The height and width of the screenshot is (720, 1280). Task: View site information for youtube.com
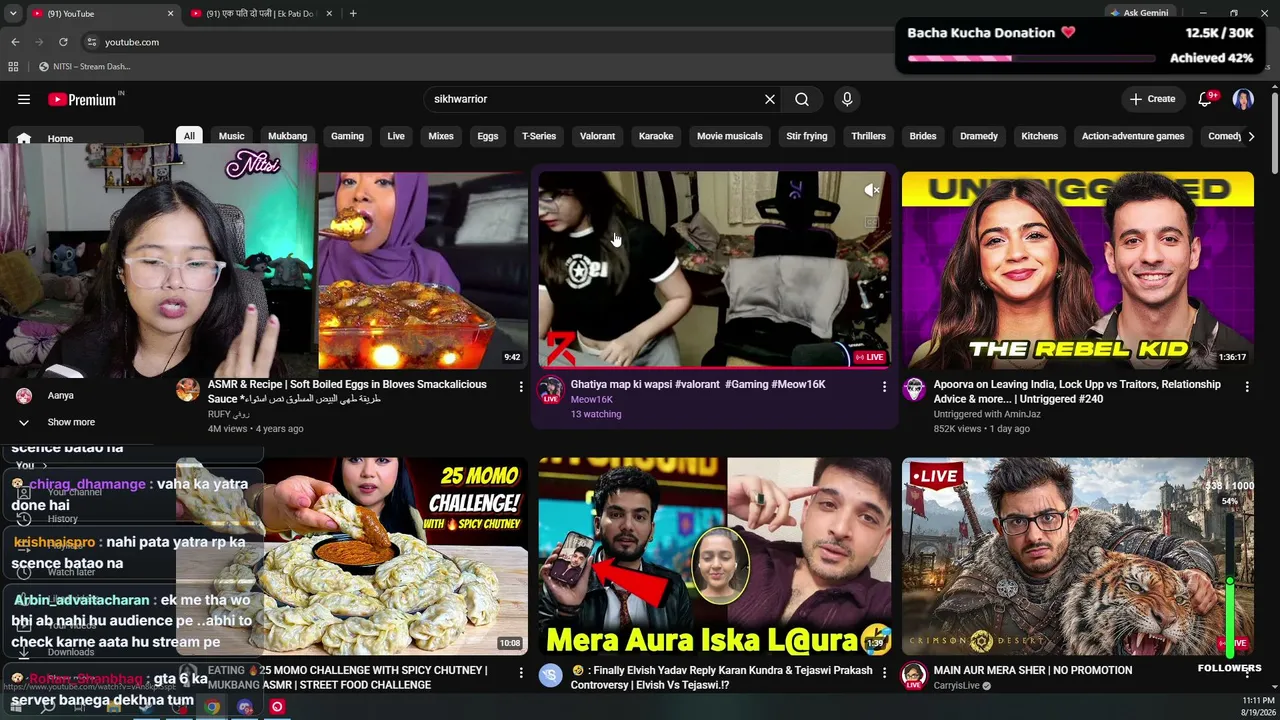[92, 42]
